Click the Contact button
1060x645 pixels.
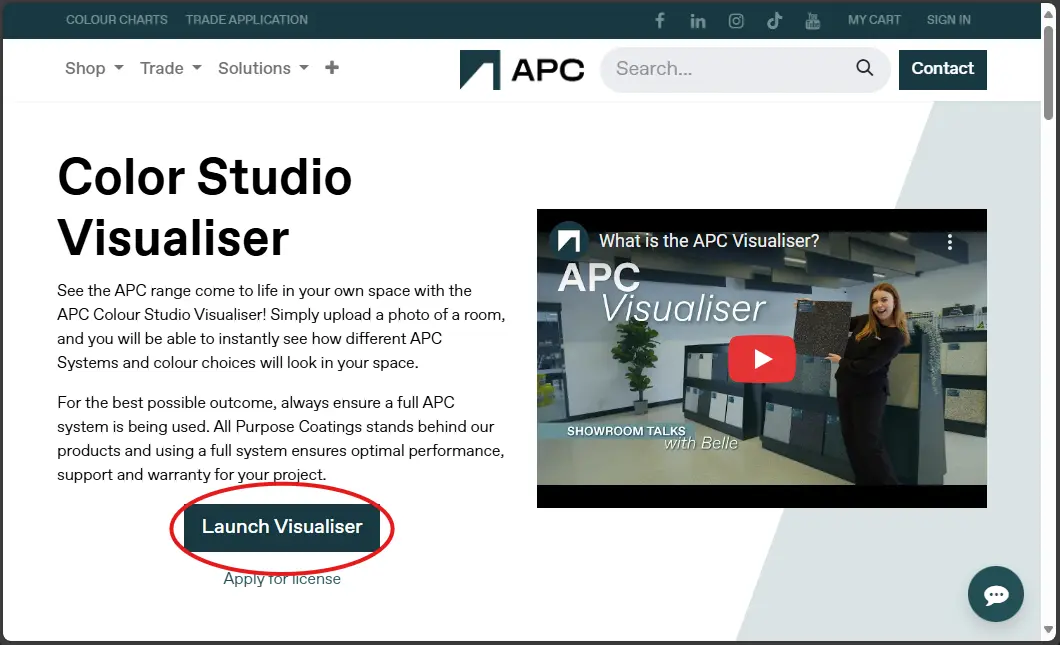pos(942,70)
